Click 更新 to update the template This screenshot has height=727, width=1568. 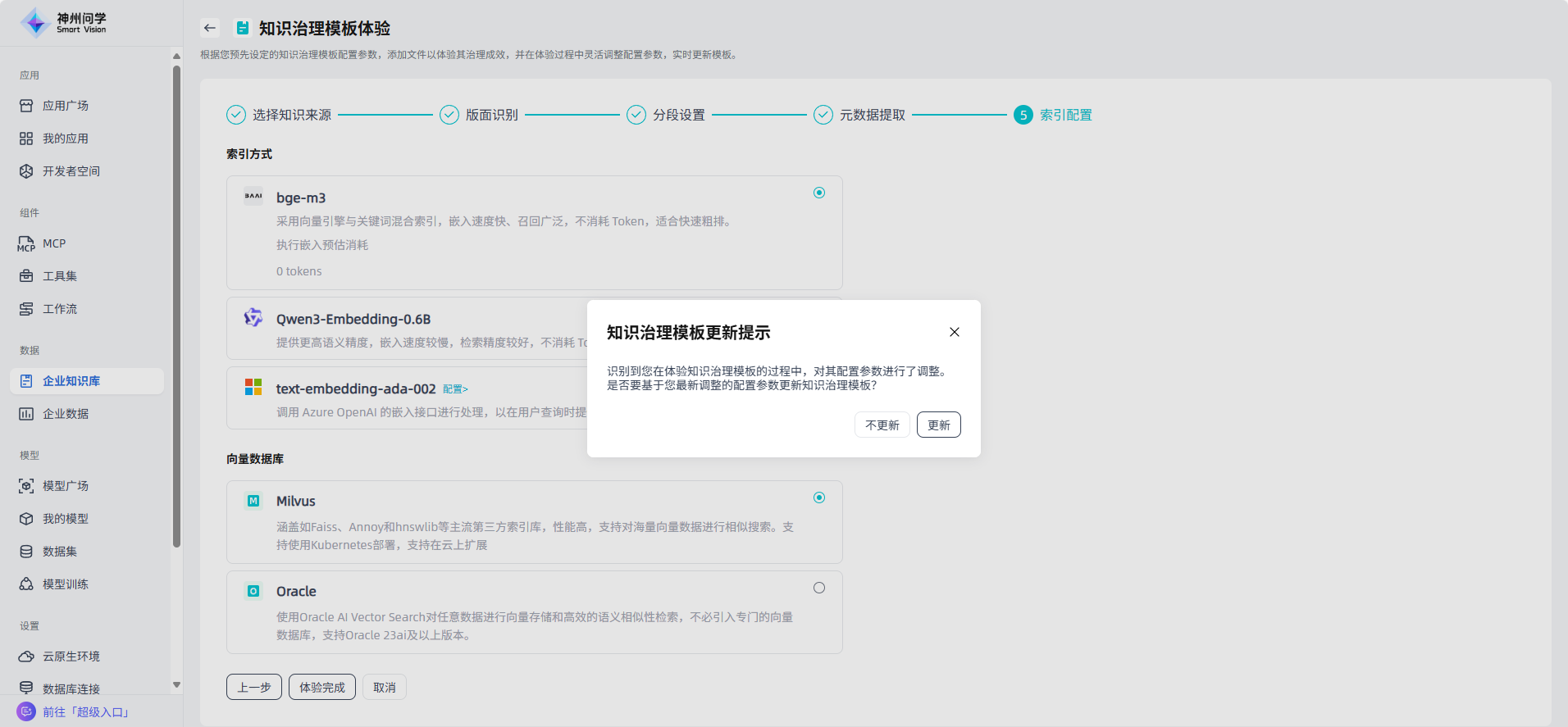[938, 425]
